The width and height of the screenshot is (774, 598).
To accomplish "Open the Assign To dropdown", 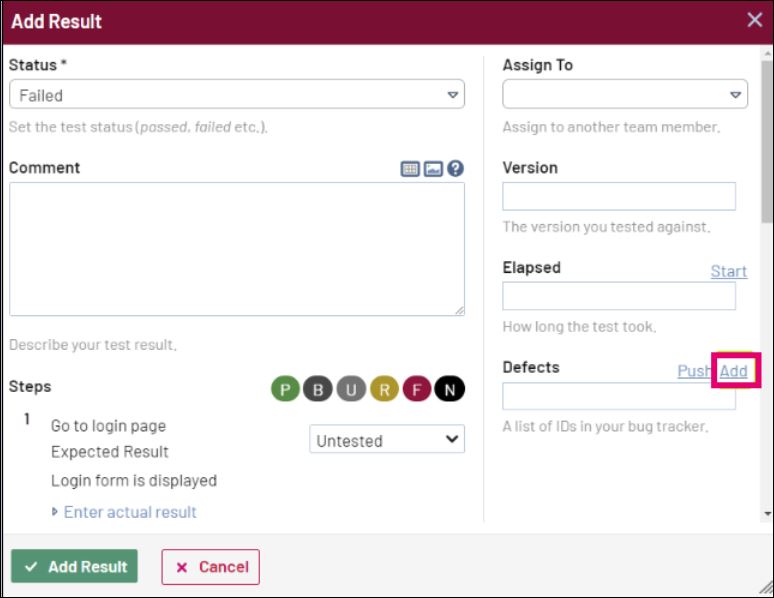I will 625,95.
